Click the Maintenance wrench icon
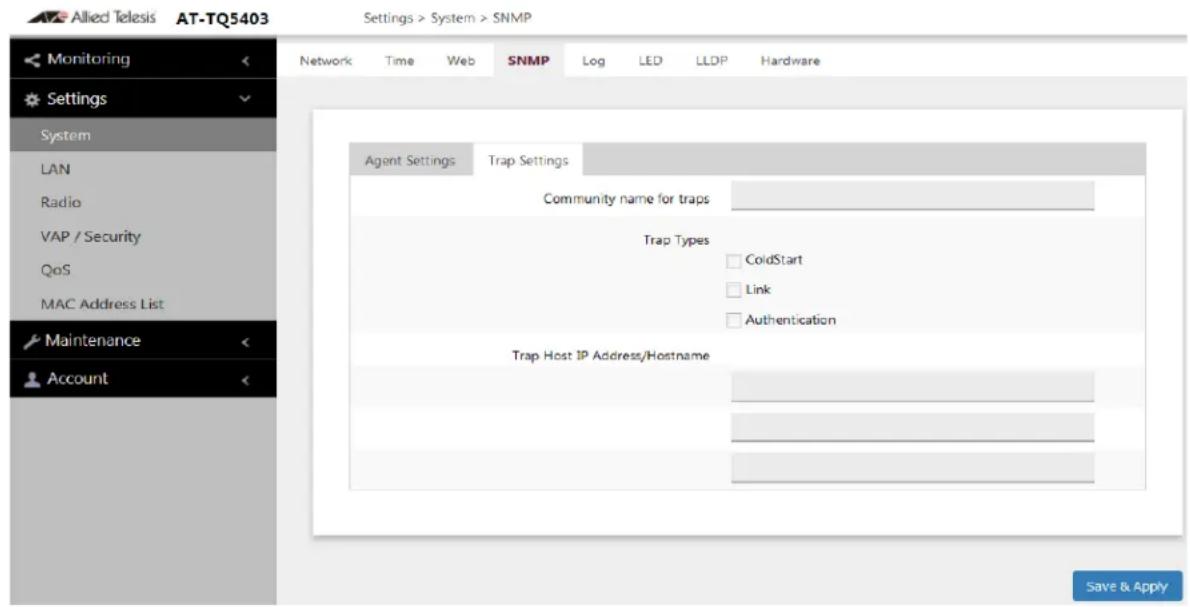The height and width of the screenshot is (607, 1190). [32, 341]
